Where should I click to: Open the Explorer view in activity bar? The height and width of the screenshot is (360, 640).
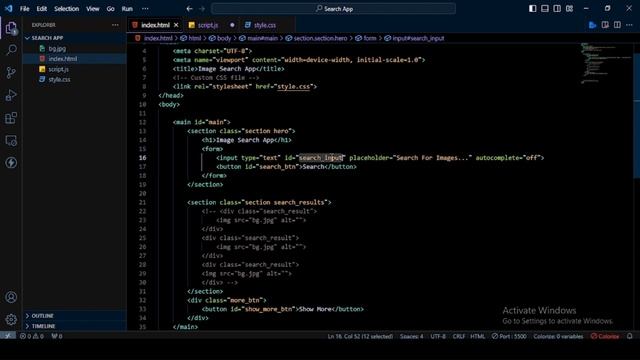click(11, 28)
